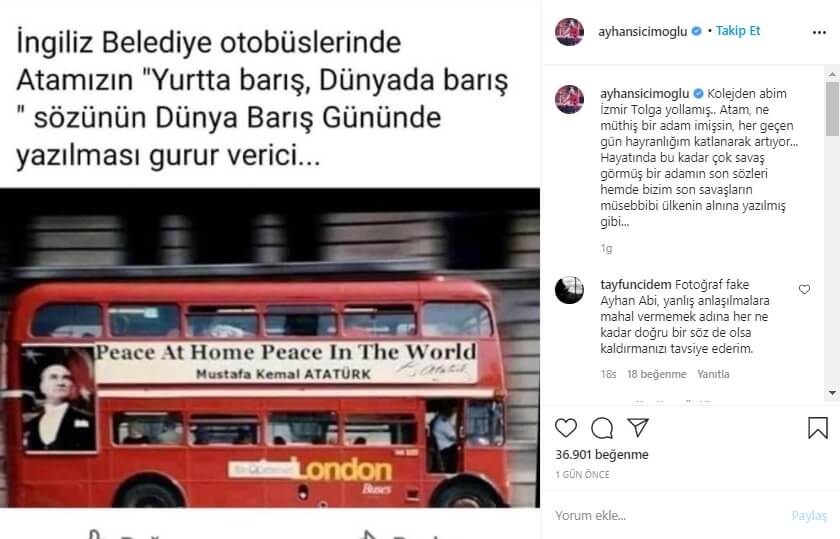Click the Yorum ekle comment field

coord(670,515)
